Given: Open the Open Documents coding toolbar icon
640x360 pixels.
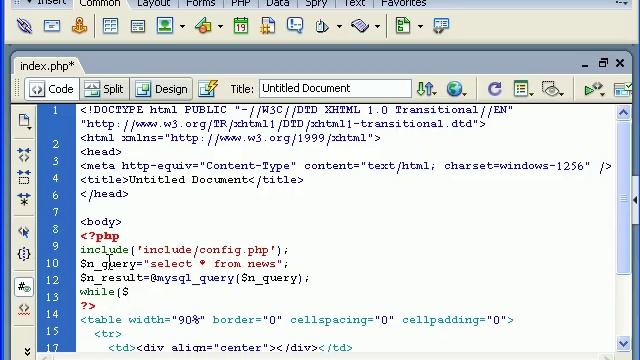Looking at the screenshot, I should (24, 121).
